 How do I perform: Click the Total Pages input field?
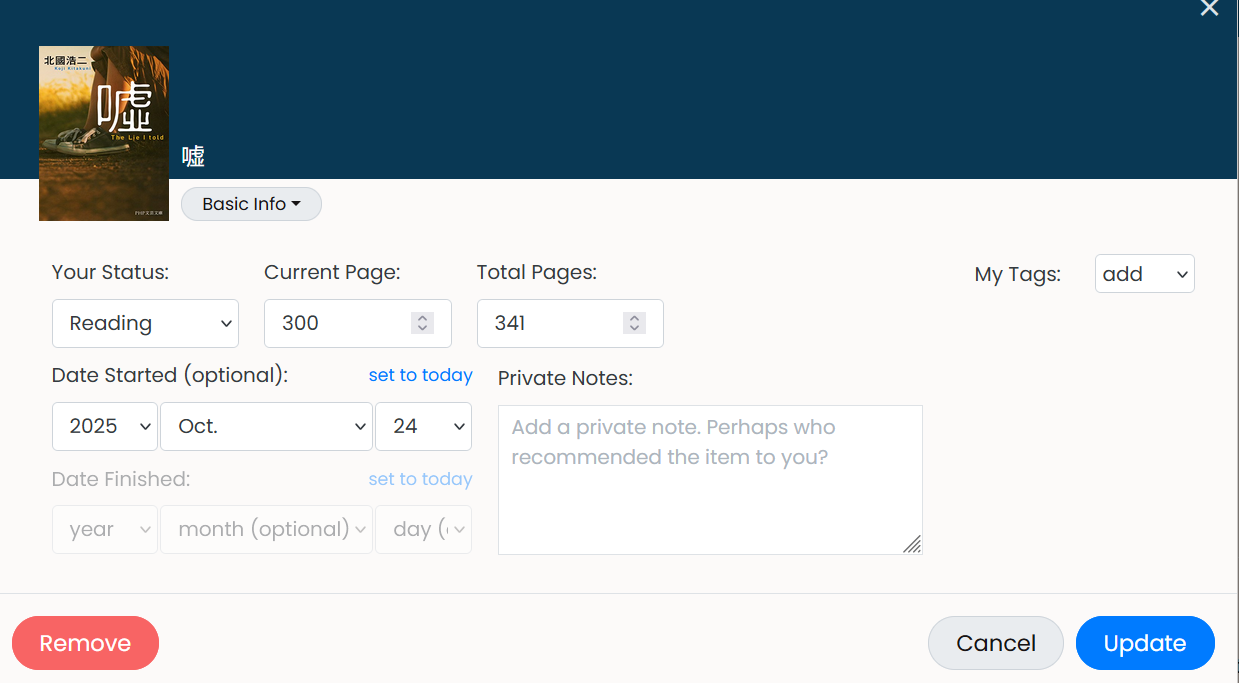[550, 323]
